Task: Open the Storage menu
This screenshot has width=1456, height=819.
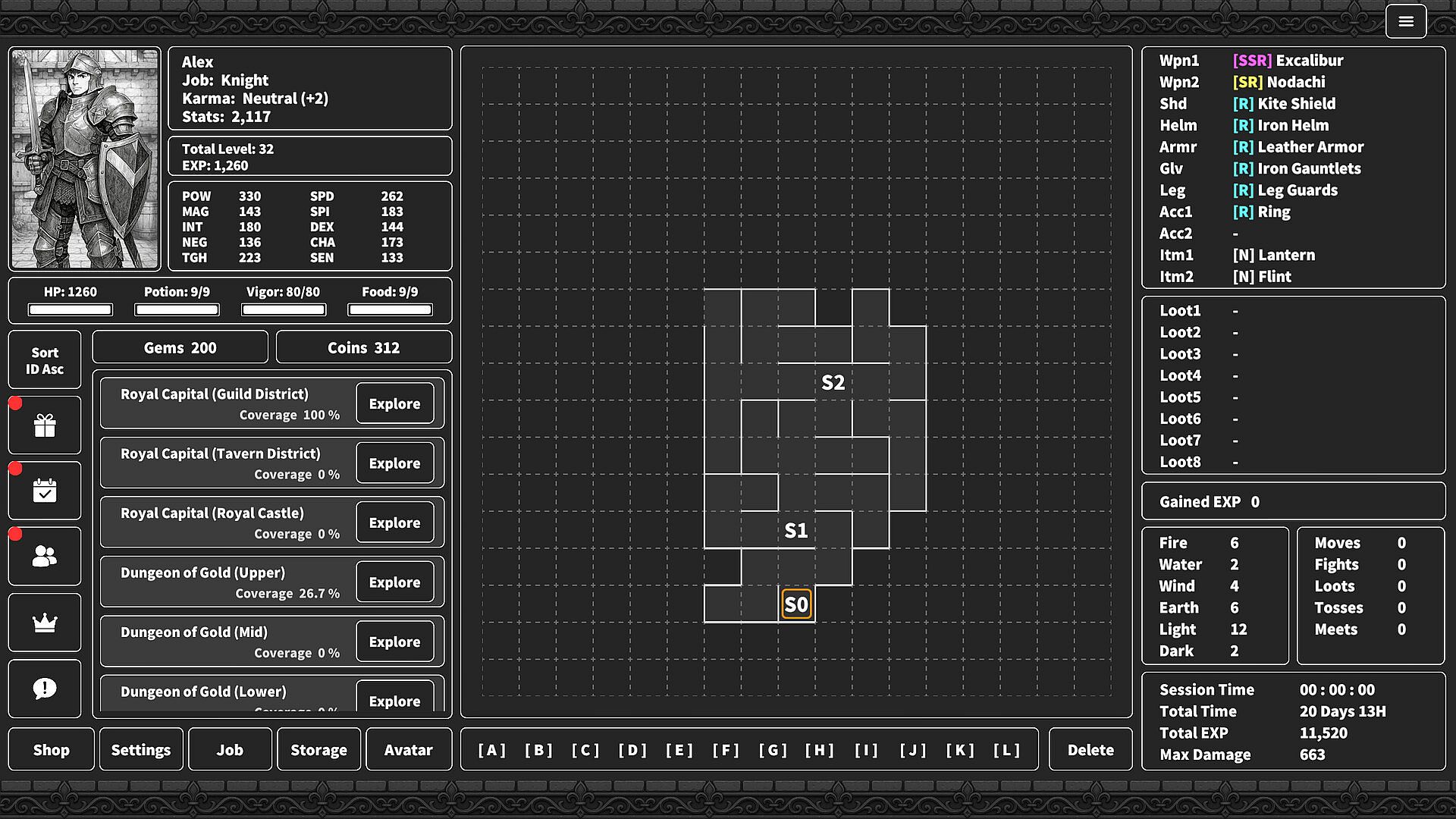Action: point(318,750)
